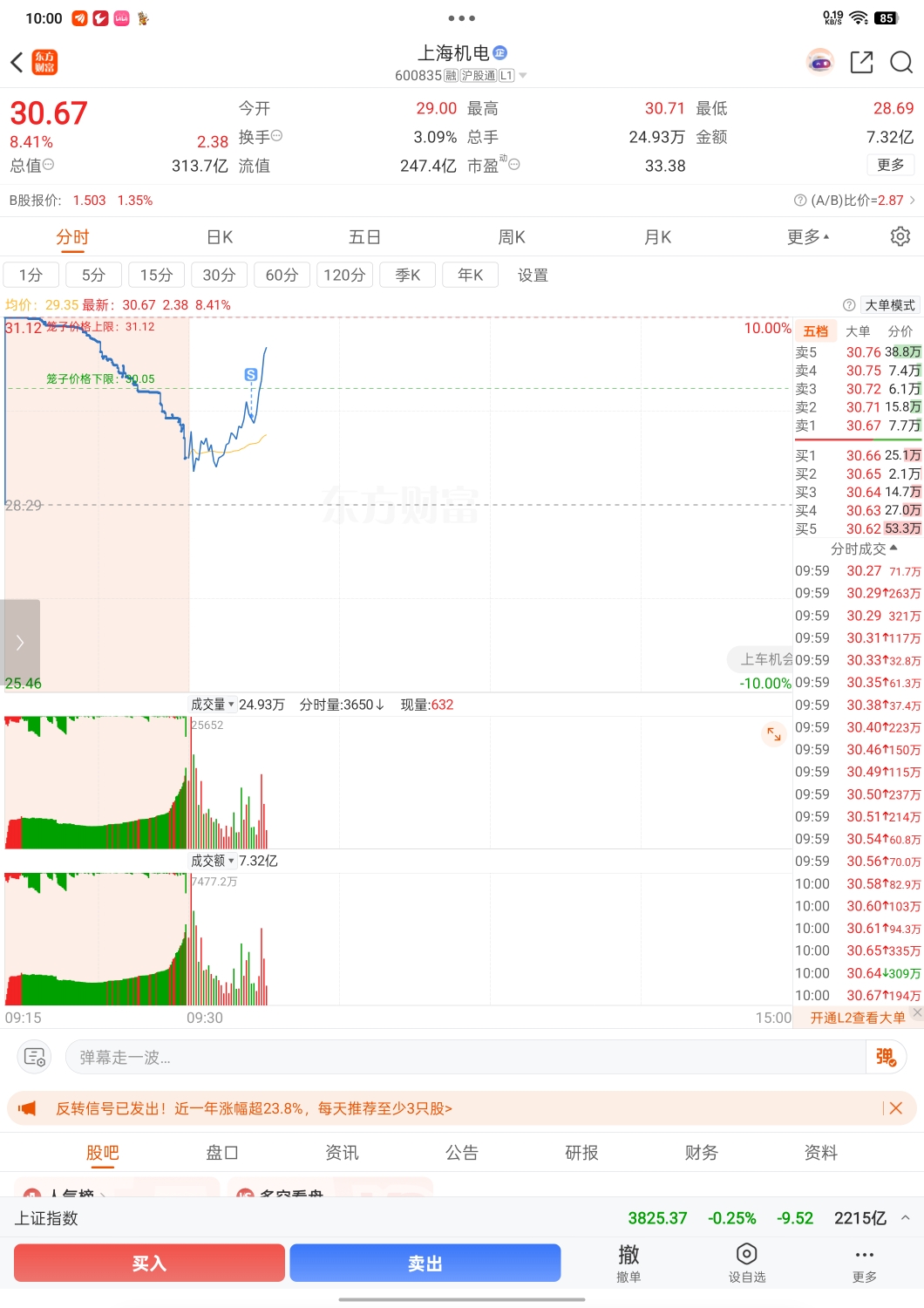Dismiss the 反转信号 banner
The image size is (924, 1308).
point(895,1108)
